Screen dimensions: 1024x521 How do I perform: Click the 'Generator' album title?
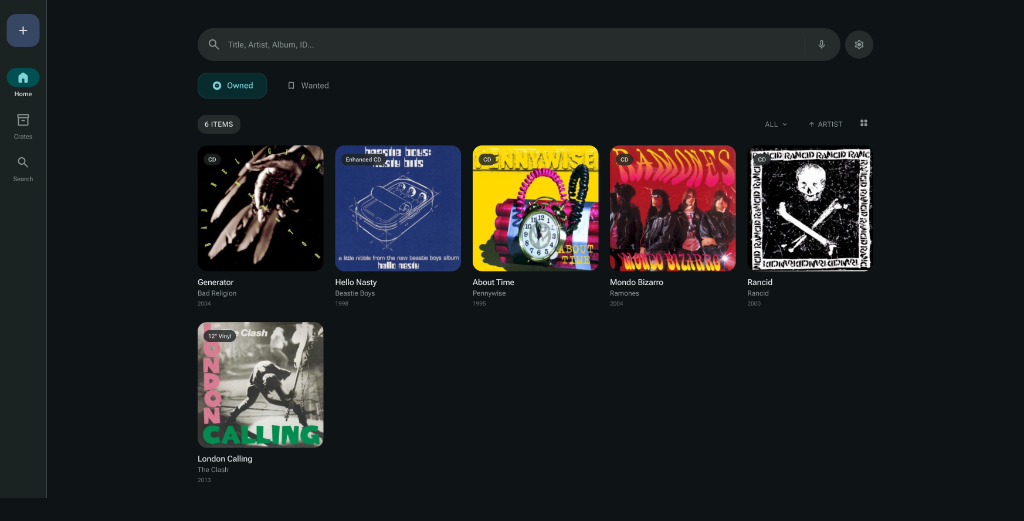[216, 282]
